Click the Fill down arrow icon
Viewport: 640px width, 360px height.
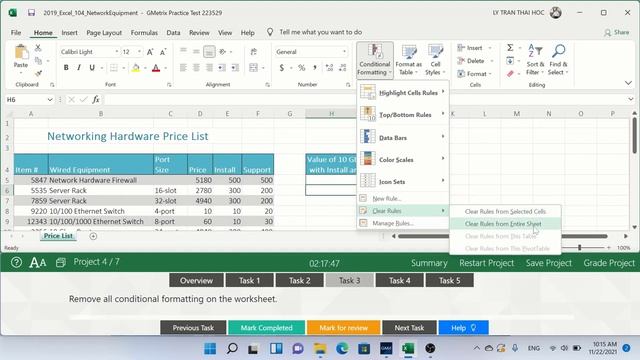point(510,61)
